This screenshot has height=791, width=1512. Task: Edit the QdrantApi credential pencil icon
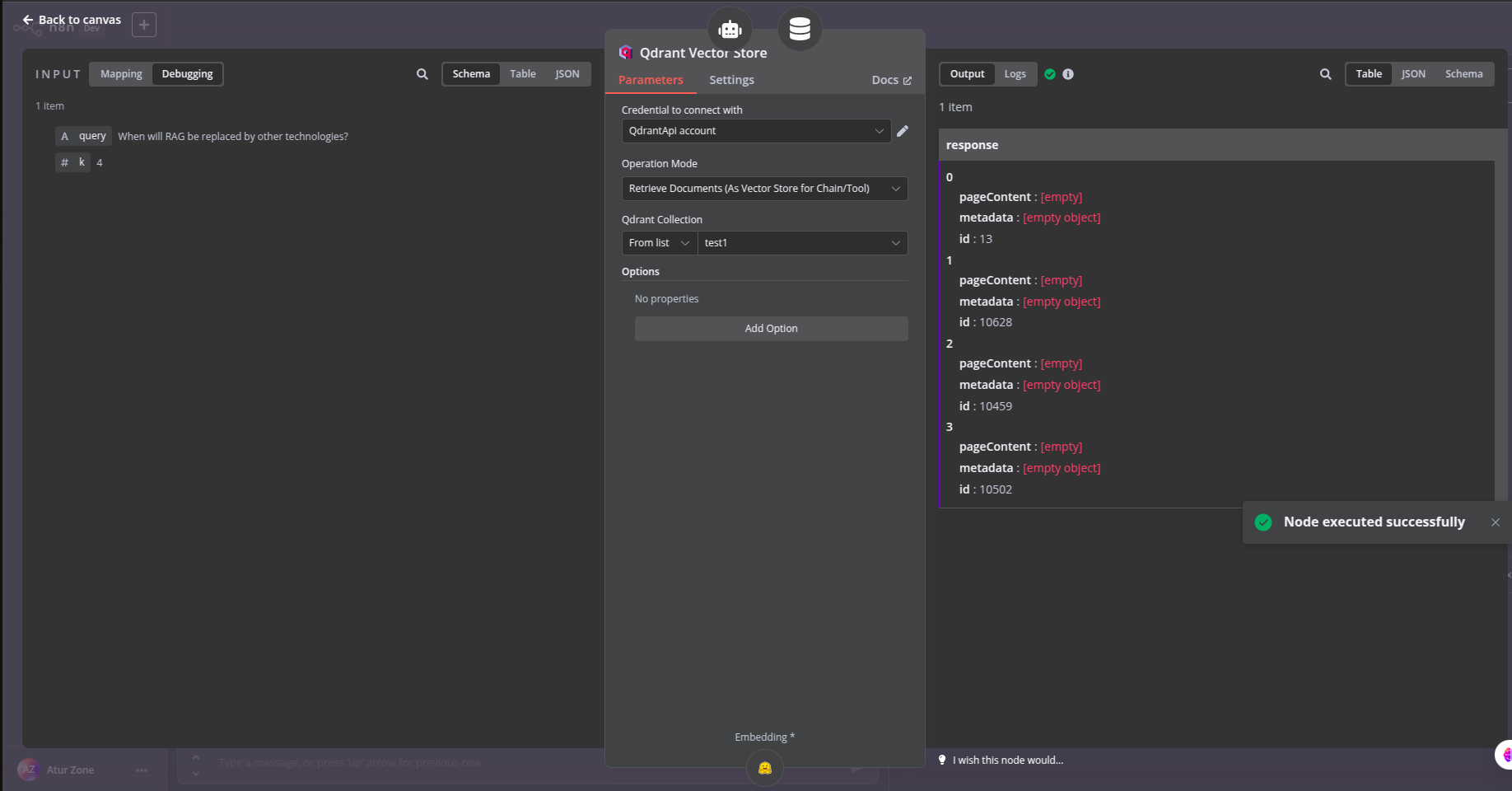click(x=903, y=131)
